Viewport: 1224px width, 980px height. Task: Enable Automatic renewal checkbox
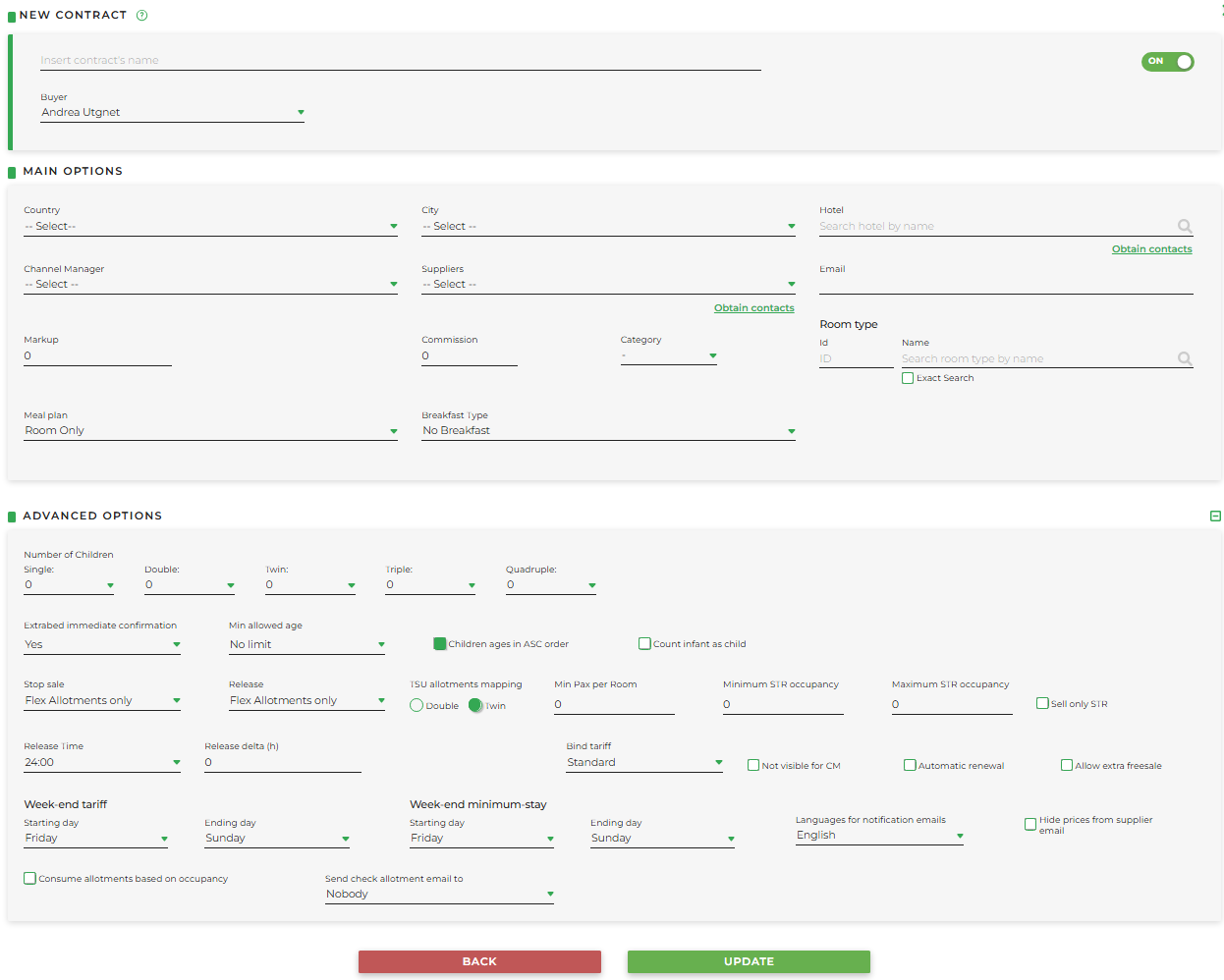(x=910, y=765)
